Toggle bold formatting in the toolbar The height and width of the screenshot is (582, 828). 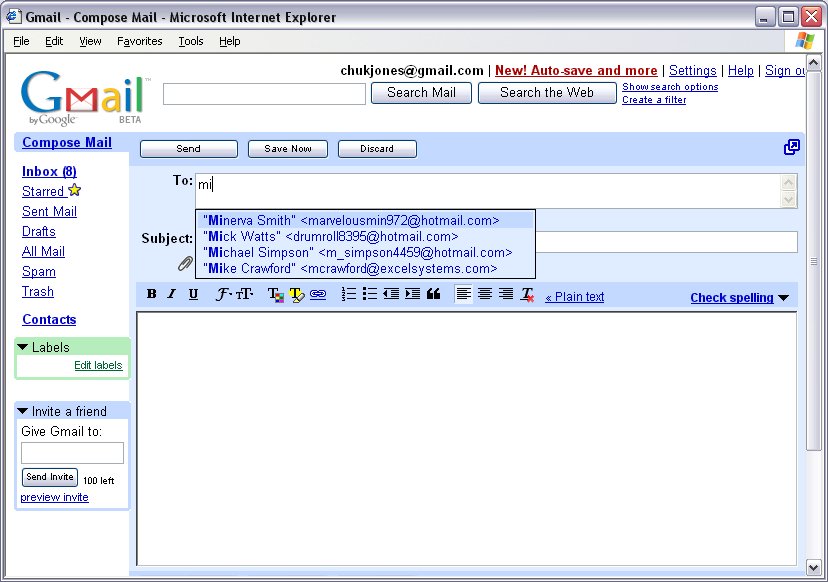point(152,294)
